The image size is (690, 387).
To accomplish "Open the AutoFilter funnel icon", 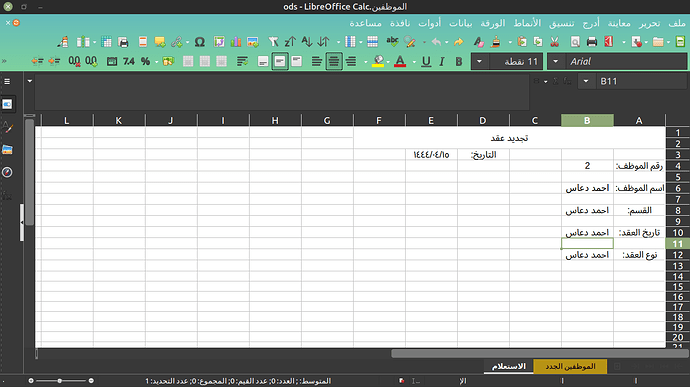I will tap(273, 42).
